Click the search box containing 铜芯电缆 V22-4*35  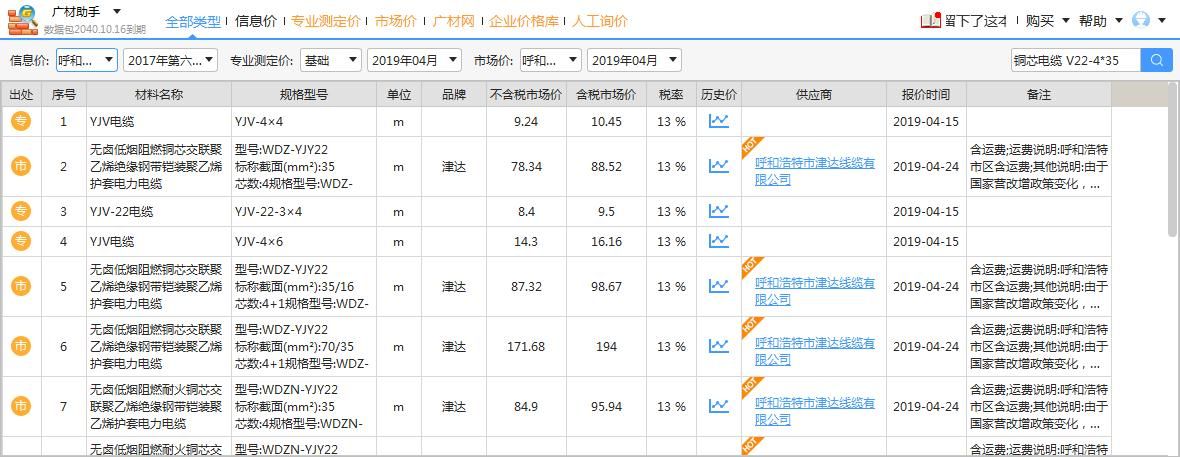pyautogui.click(x=1075, y=60)
